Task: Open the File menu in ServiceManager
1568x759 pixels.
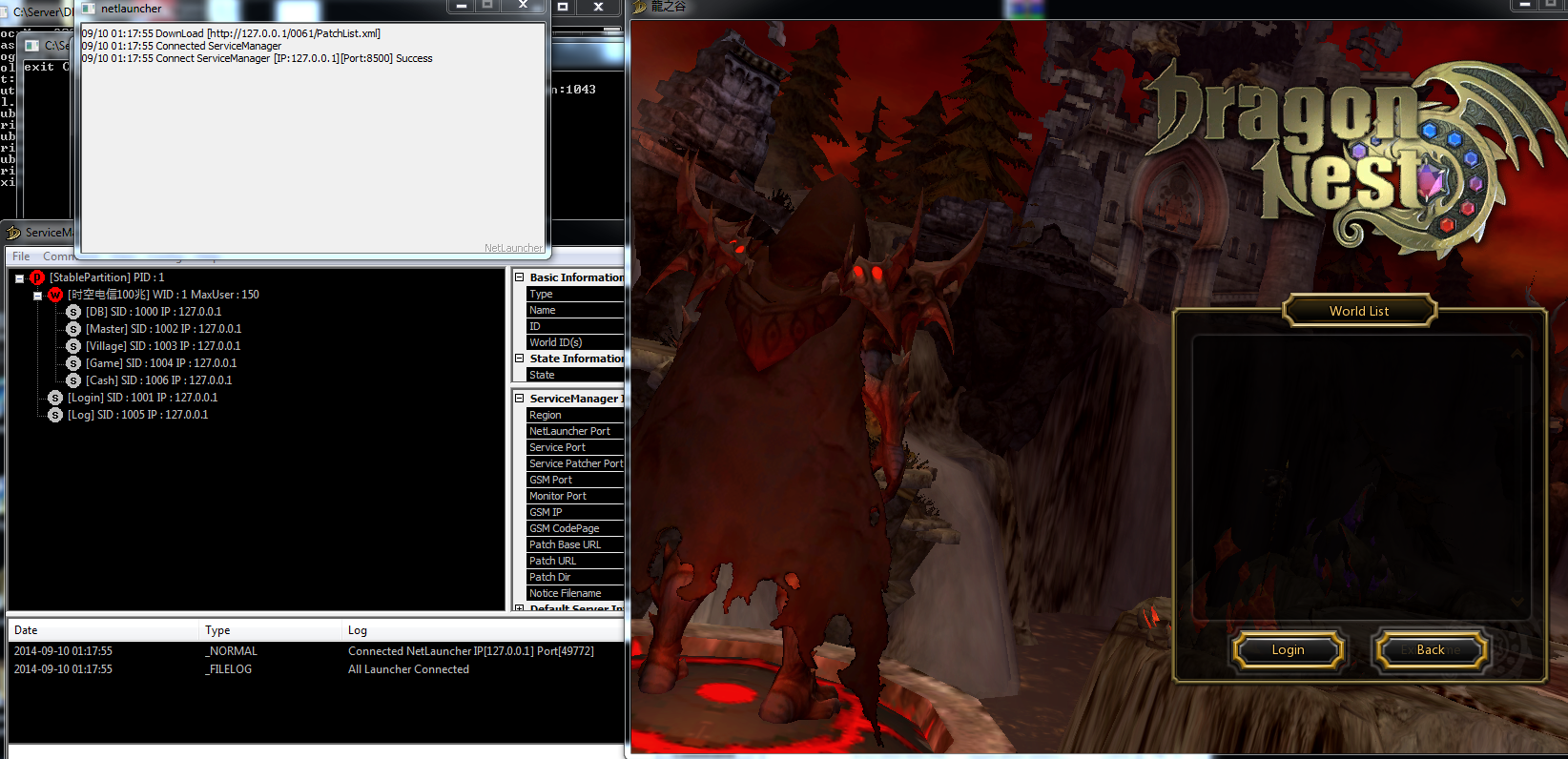Action: pos(21,256)
